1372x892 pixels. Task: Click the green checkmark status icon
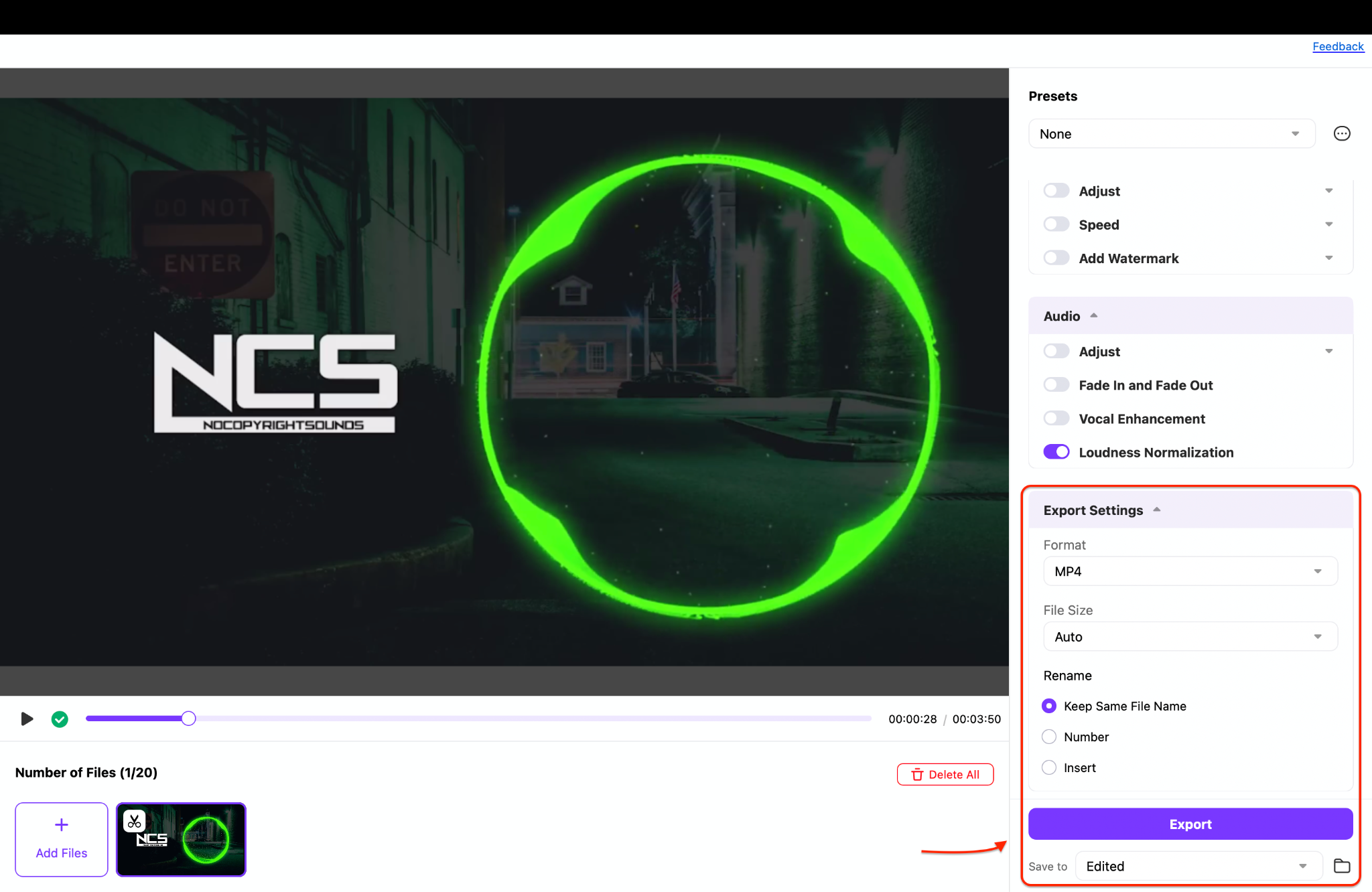point(60,719)
